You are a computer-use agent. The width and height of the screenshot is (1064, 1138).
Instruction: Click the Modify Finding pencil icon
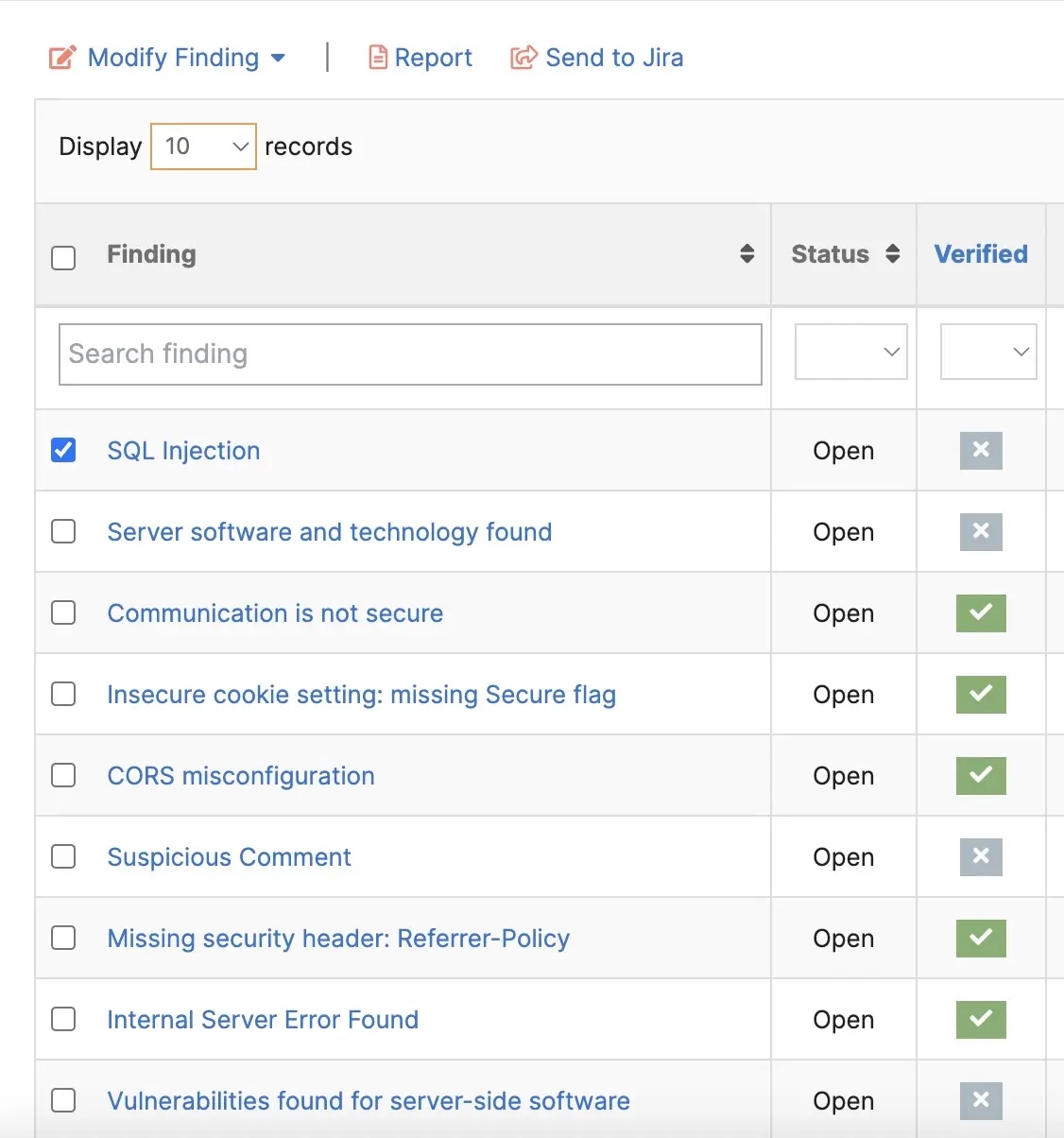click(61, 58)
